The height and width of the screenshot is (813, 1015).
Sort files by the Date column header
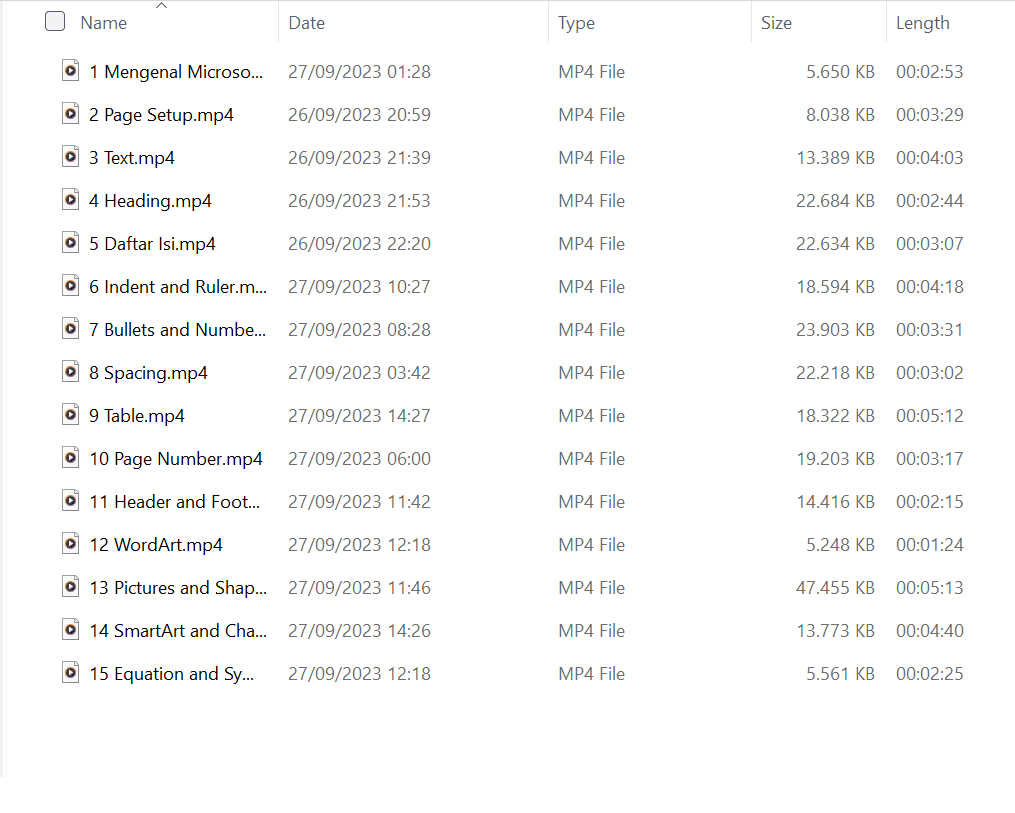(x=306, y=22)
